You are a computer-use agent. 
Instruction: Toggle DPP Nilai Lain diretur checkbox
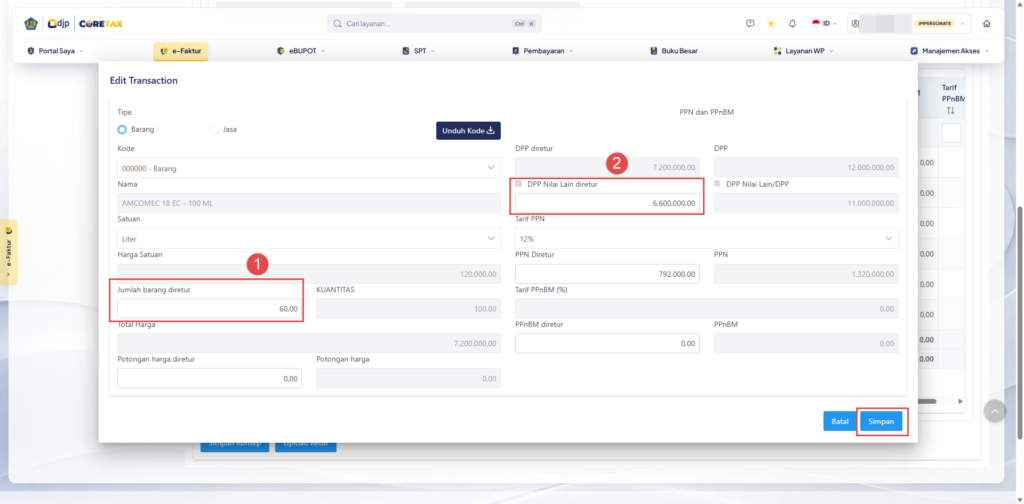pos(519,184)
